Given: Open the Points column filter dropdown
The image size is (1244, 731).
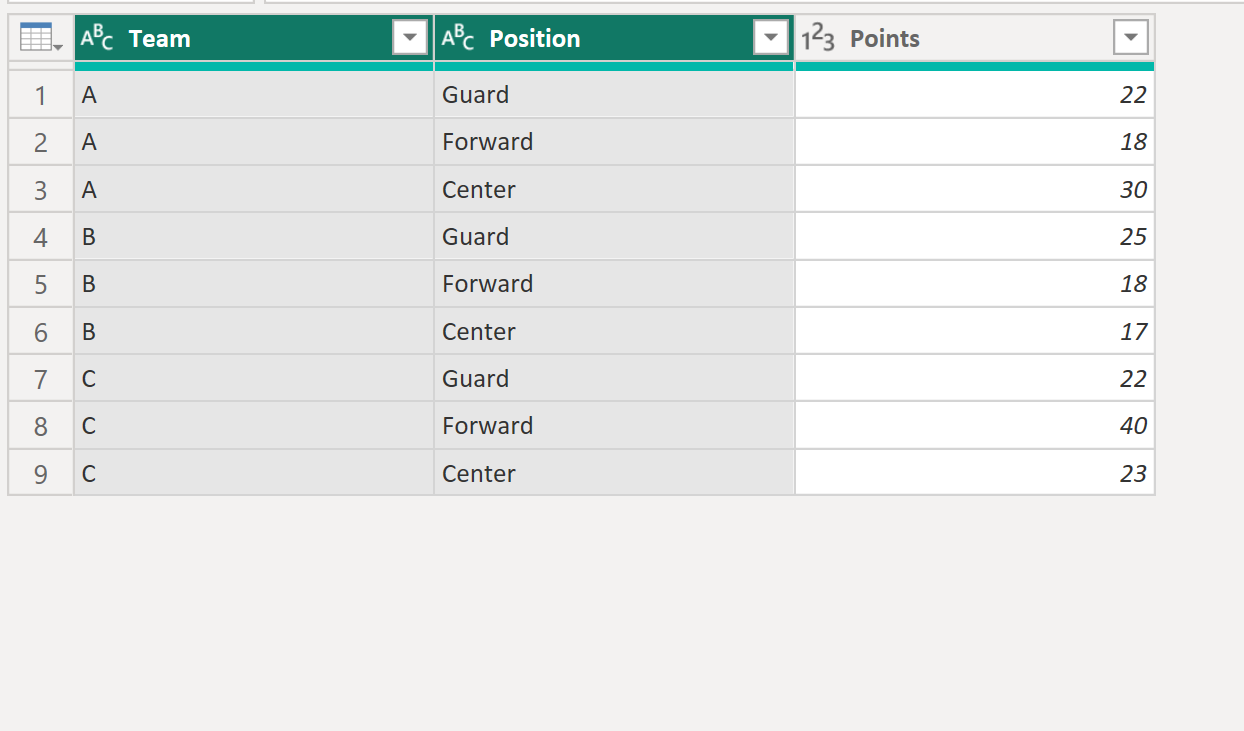Looking at the screenshot, I should (x=1131, y=39).
